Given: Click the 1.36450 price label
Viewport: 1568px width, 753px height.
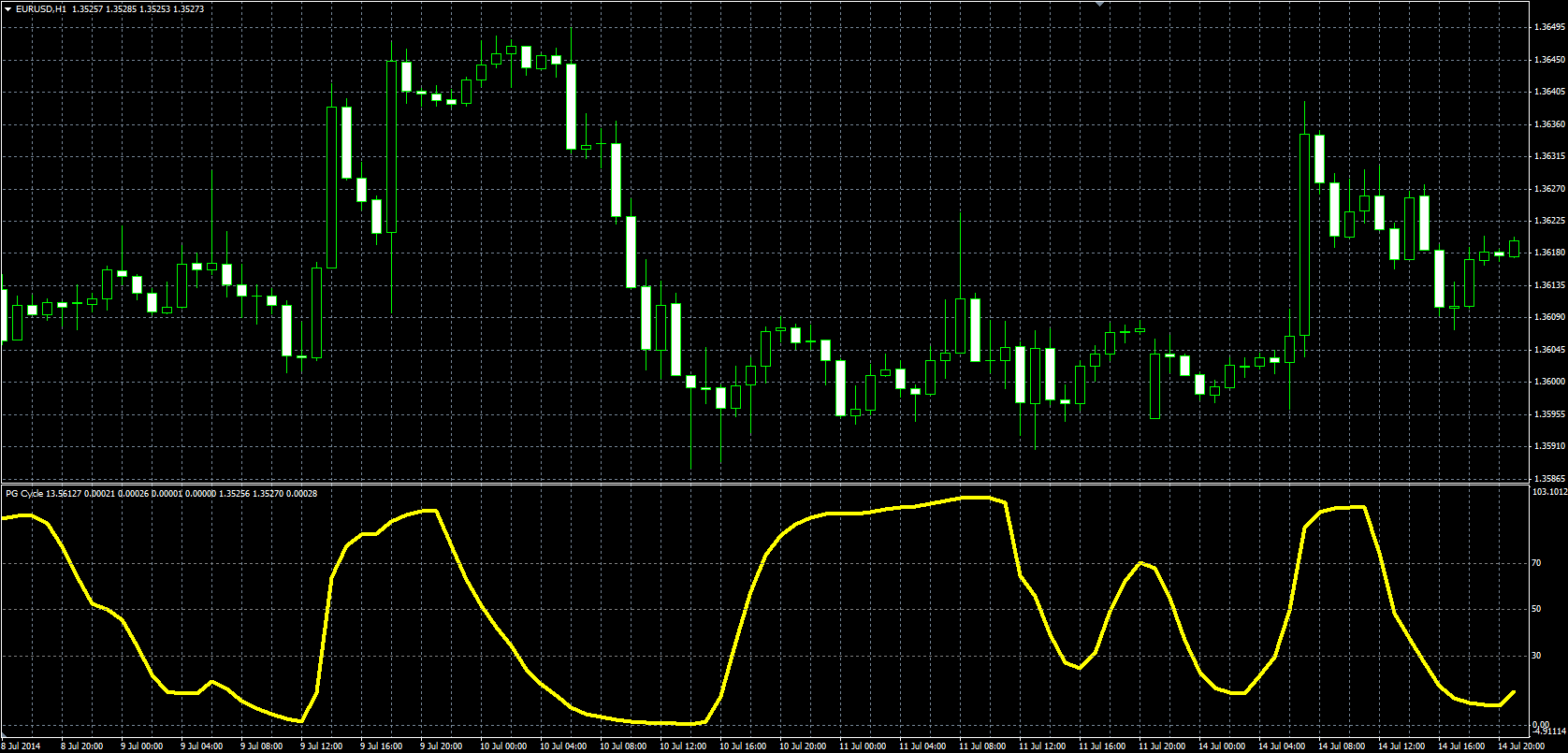Looking at the screenshot, I should (1549, 60).
